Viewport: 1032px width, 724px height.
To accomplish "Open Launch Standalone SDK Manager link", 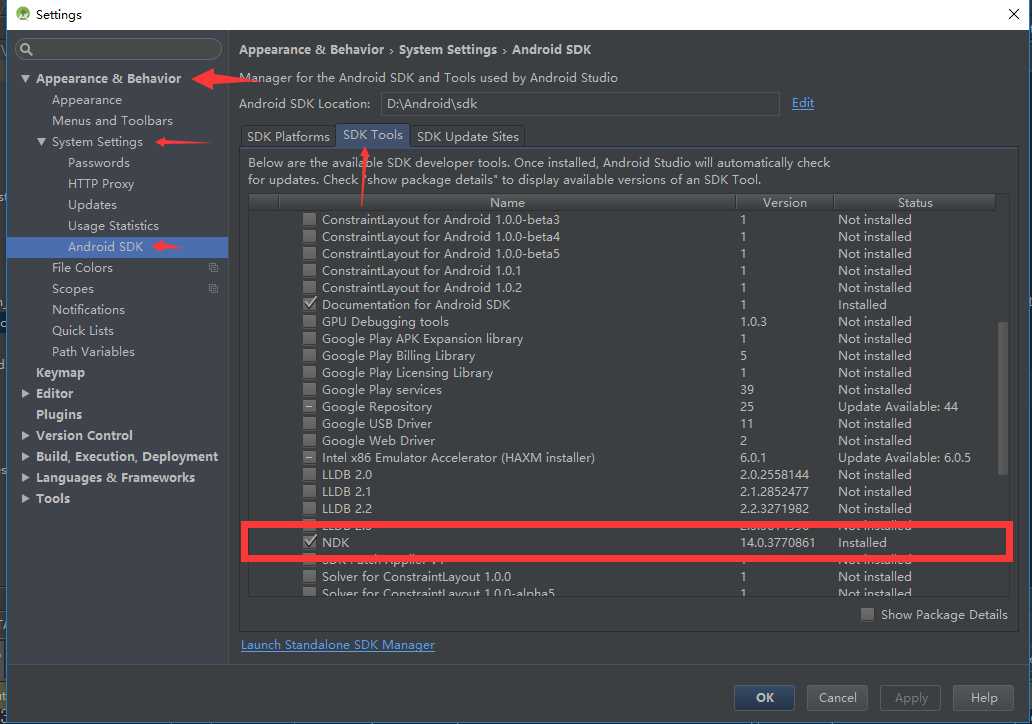I will pos(338,645).
